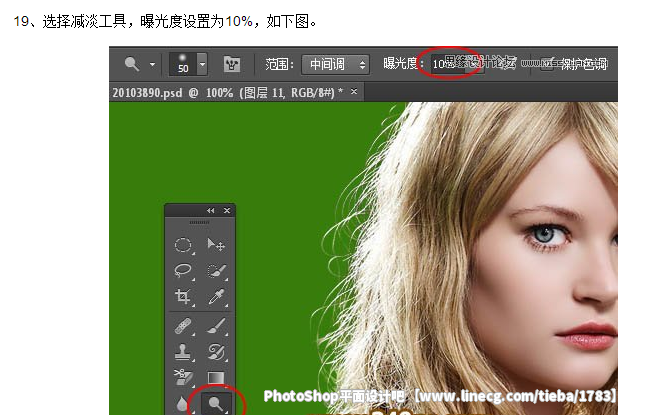This screenshot has width=672, height=415.
Task: Click the toolbox grip handle
Action: coord(199,222)
